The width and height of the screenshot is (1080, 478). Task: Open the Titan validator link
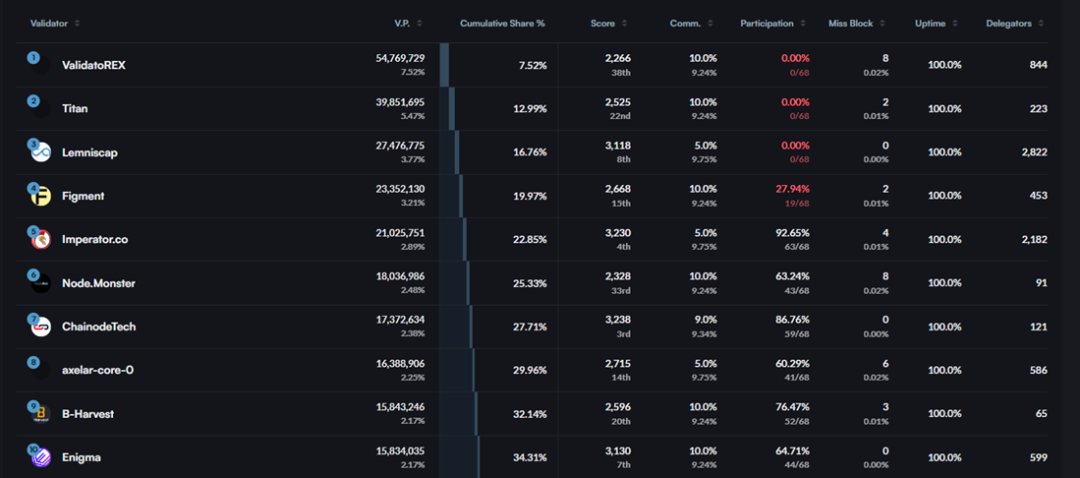75,109
